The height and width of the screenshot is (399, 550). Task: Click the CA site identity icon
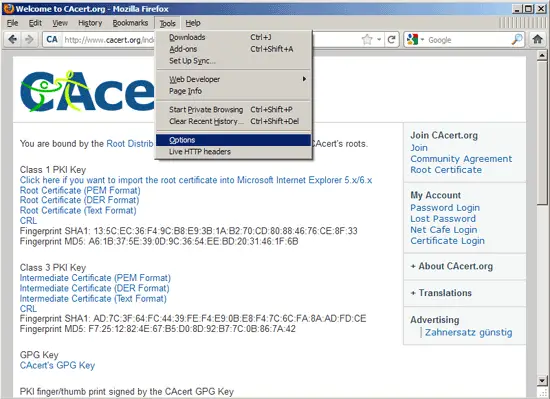[52, 39]
